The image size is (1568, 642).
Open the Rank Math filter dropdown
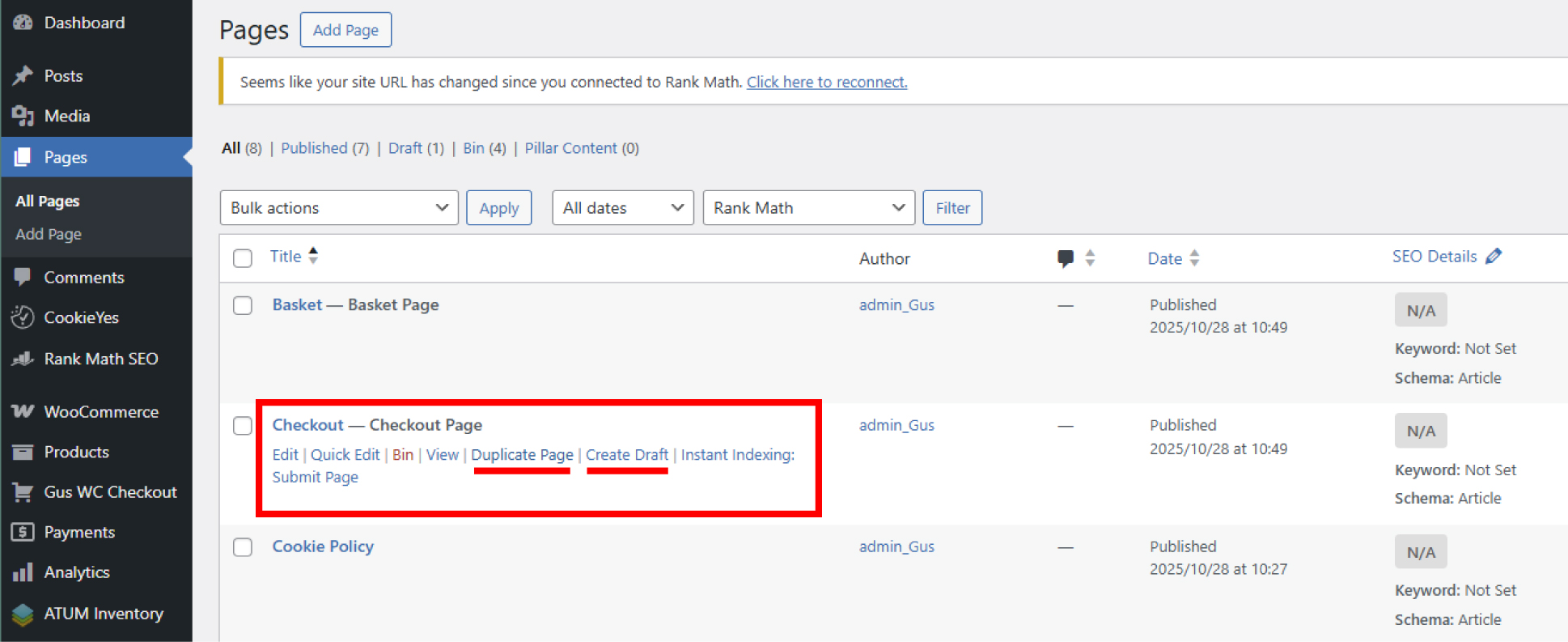tap(808, 208)
